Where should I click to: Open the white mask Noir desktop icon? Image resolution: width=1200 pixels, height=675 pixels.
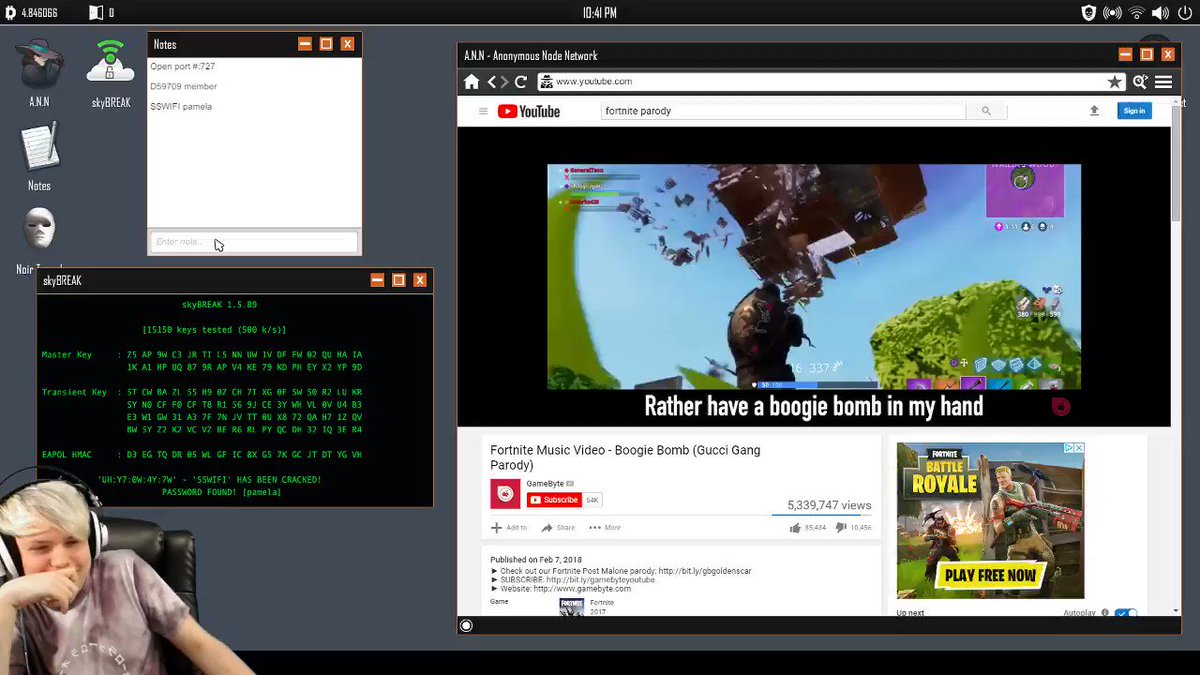click(39, 230)
